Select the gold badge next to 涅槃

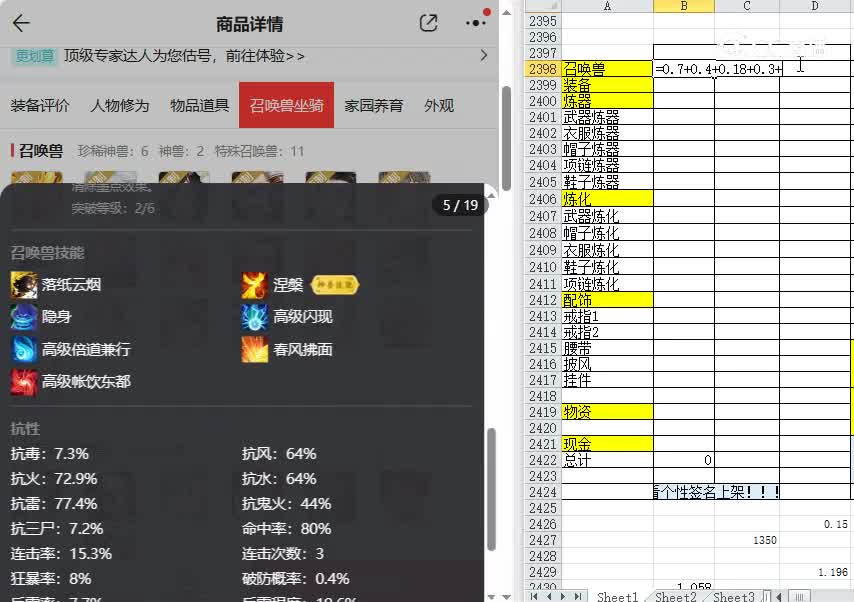point(334,284)
